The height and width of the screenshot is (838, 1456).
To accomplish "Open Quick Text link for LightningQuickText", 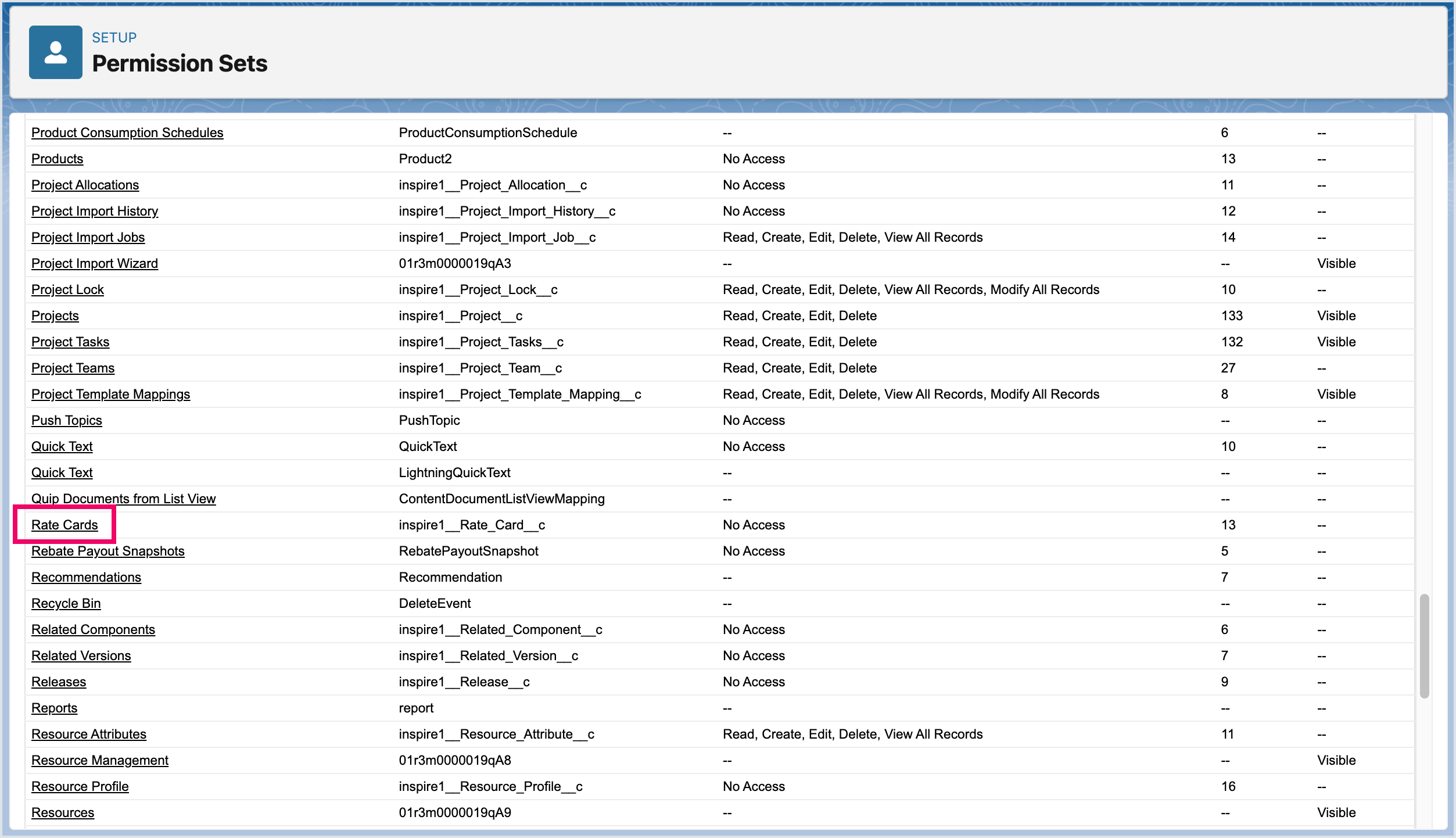I will (x=62, y=472).
